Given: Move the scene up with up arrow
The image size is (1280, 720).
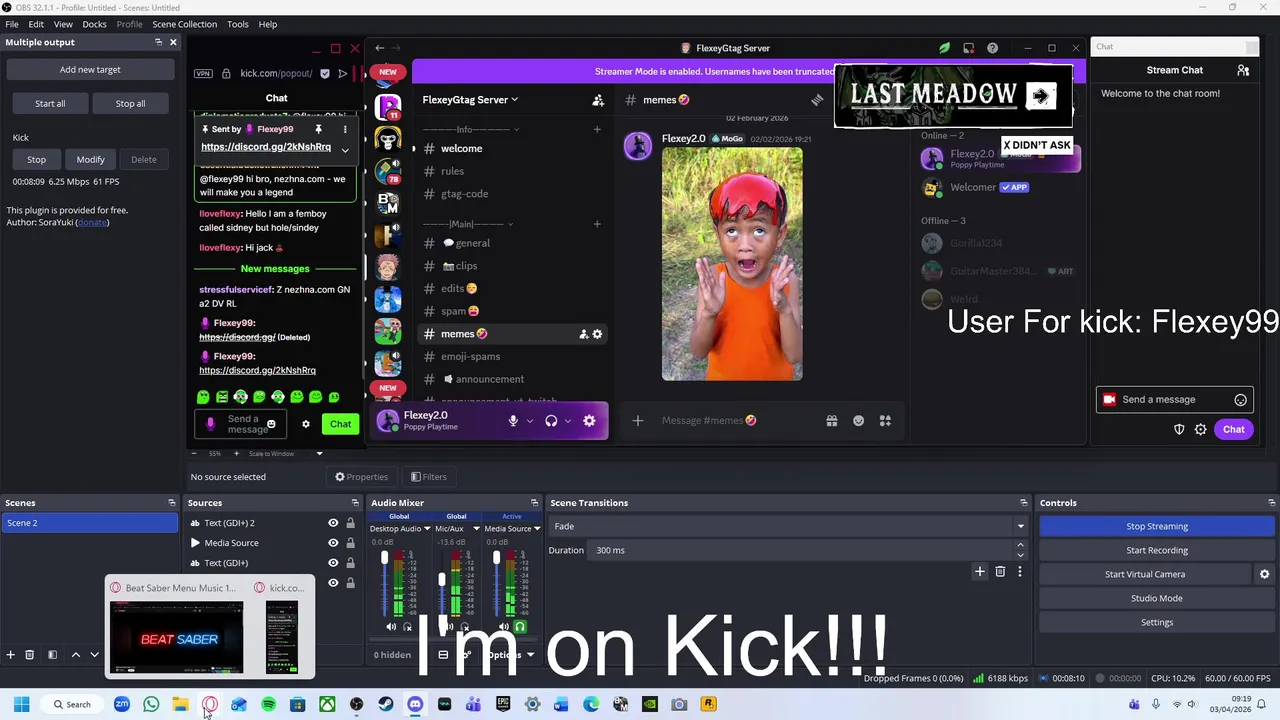Looking at the screenshot, I should click(x=75, y=655).
